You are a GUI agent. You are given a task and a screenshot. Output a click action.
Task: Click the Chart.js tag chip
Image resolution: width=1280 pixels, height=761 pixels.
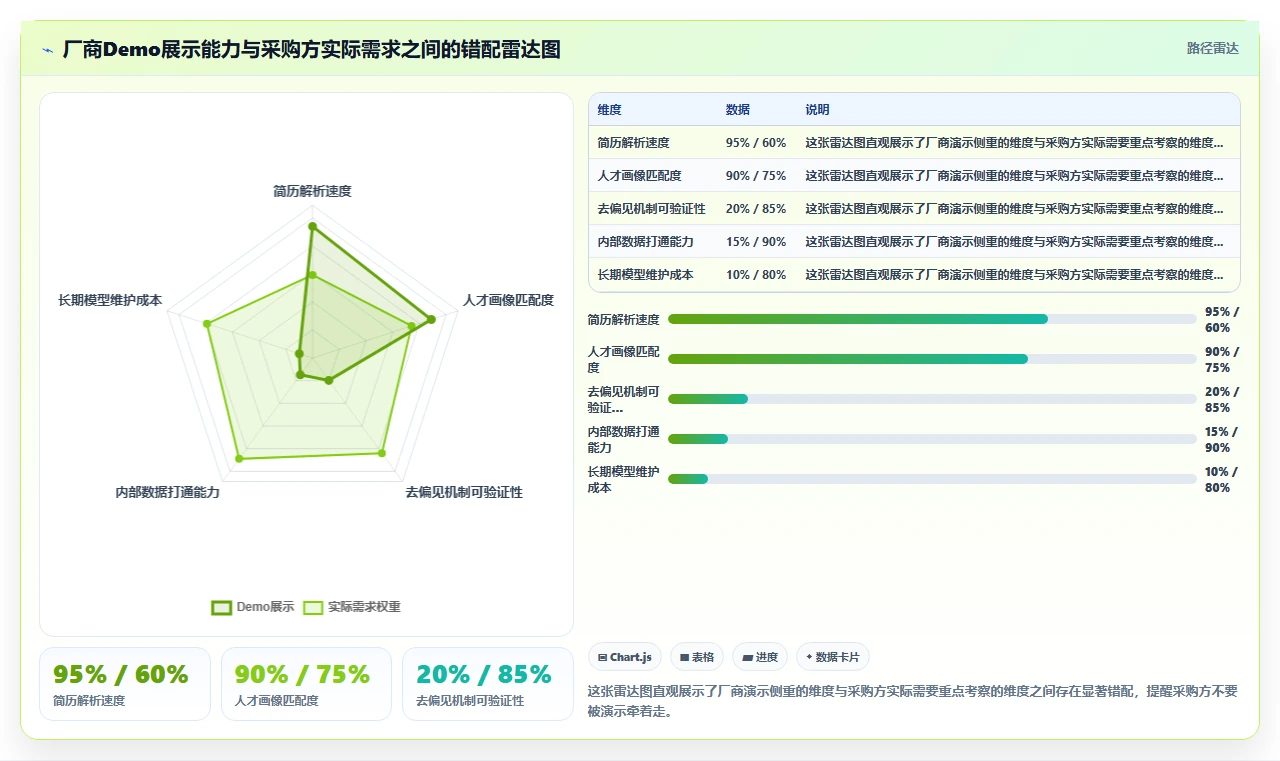pos(625,657)
